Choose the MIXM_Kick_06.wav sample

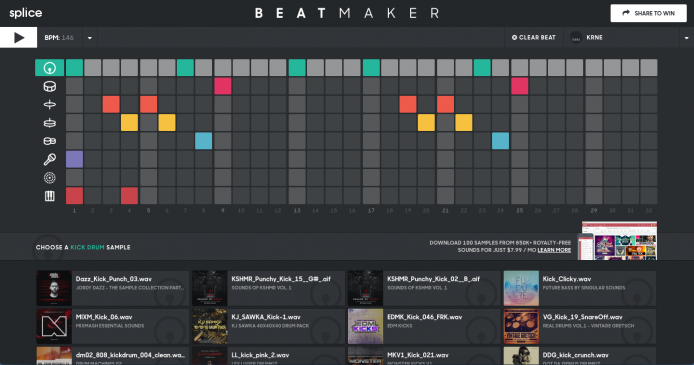[x=112, y=327]
